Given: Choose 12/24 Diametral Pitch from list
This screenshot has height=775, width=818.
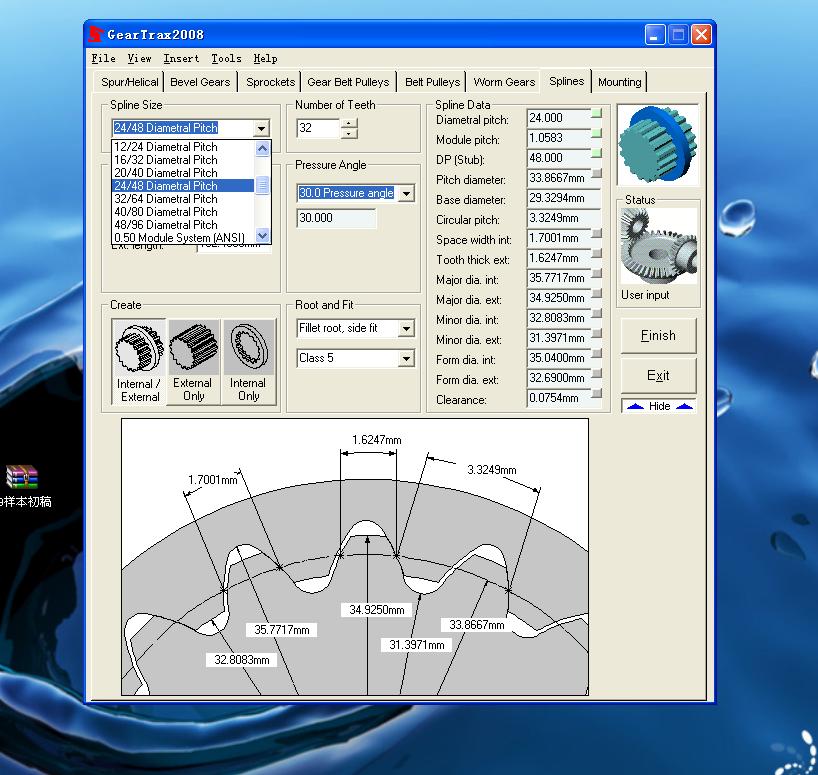Looking at the screenshot, I should [x=183, y=147].
